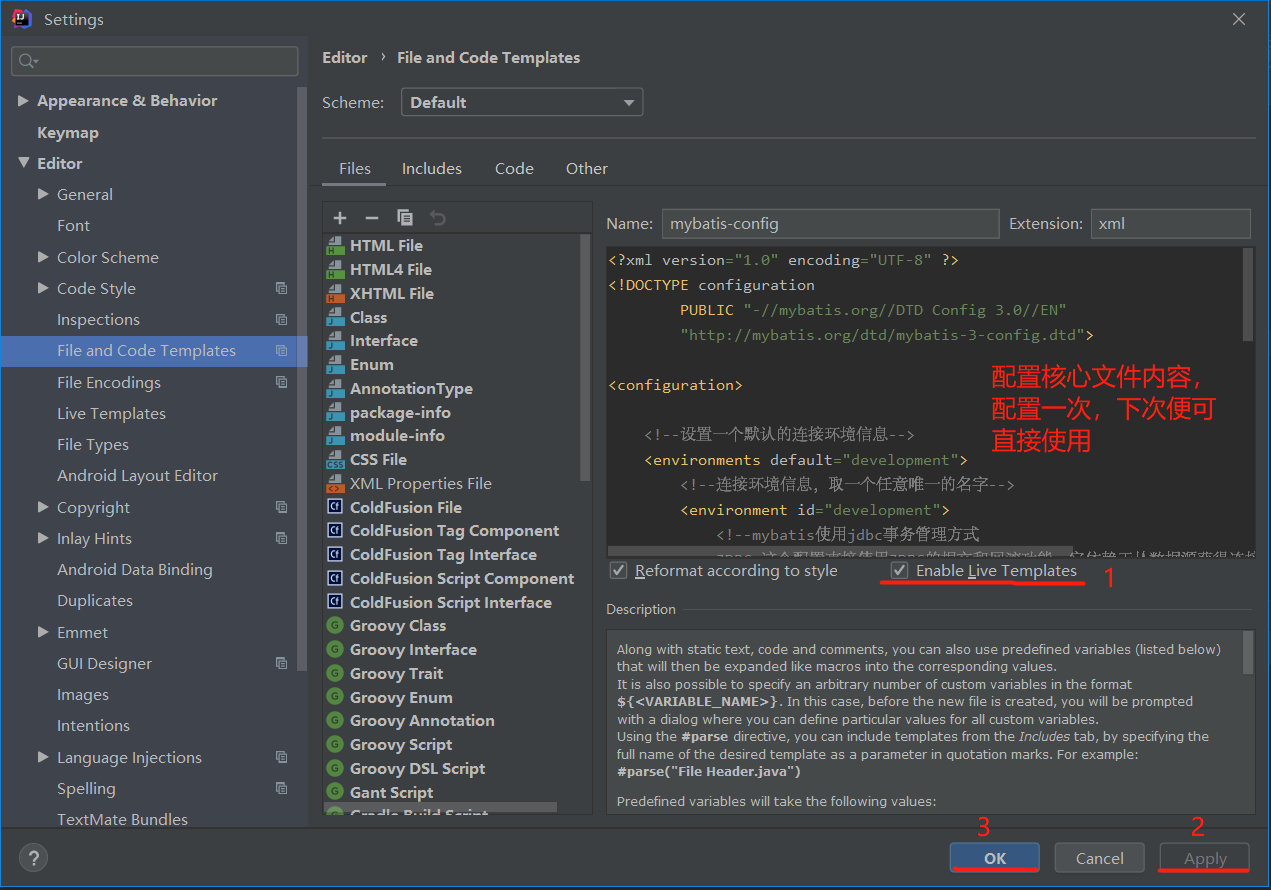Expand the Inlay Hints node

pyautogui.click(x=43, y=539)
